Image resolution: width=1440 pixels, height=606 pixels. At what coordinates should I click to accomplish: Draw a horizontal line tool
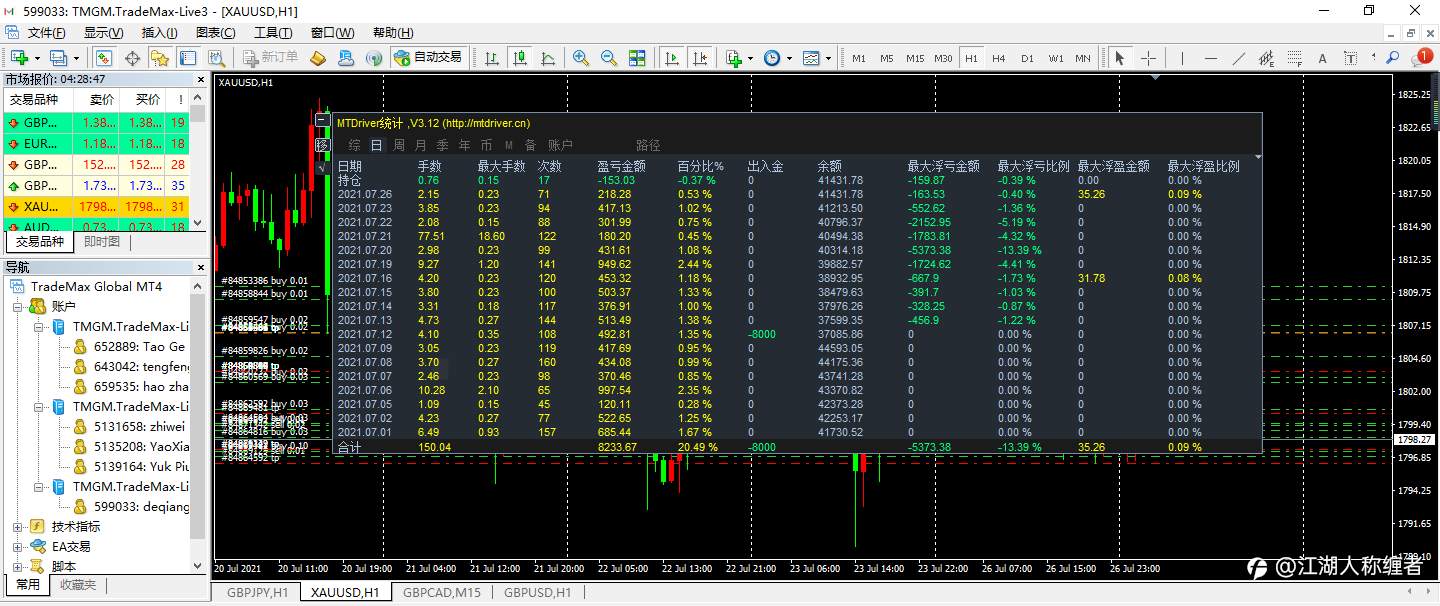click(x=1211, y=58)
